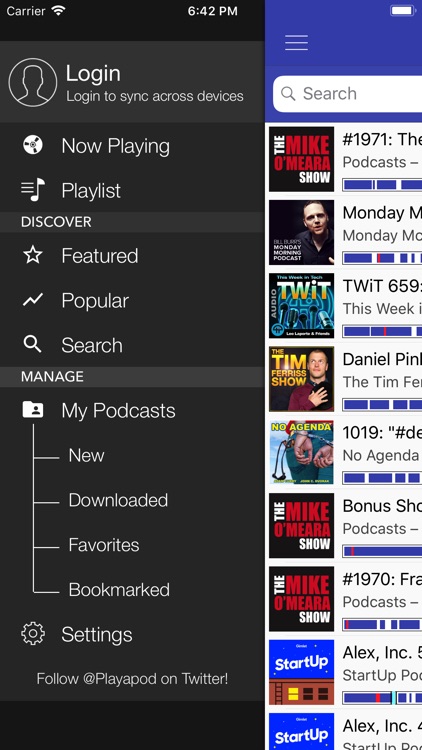This screenshot has height=750, width=422.
Task: Select New under My Podcasts
Action: 86,455
